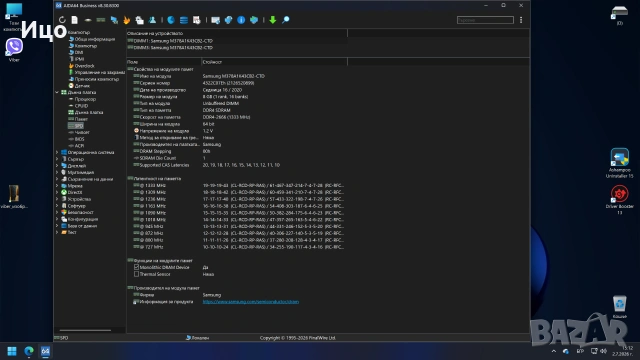
Task: Open the D: drive desktop icon
Action: coord(619,16)
